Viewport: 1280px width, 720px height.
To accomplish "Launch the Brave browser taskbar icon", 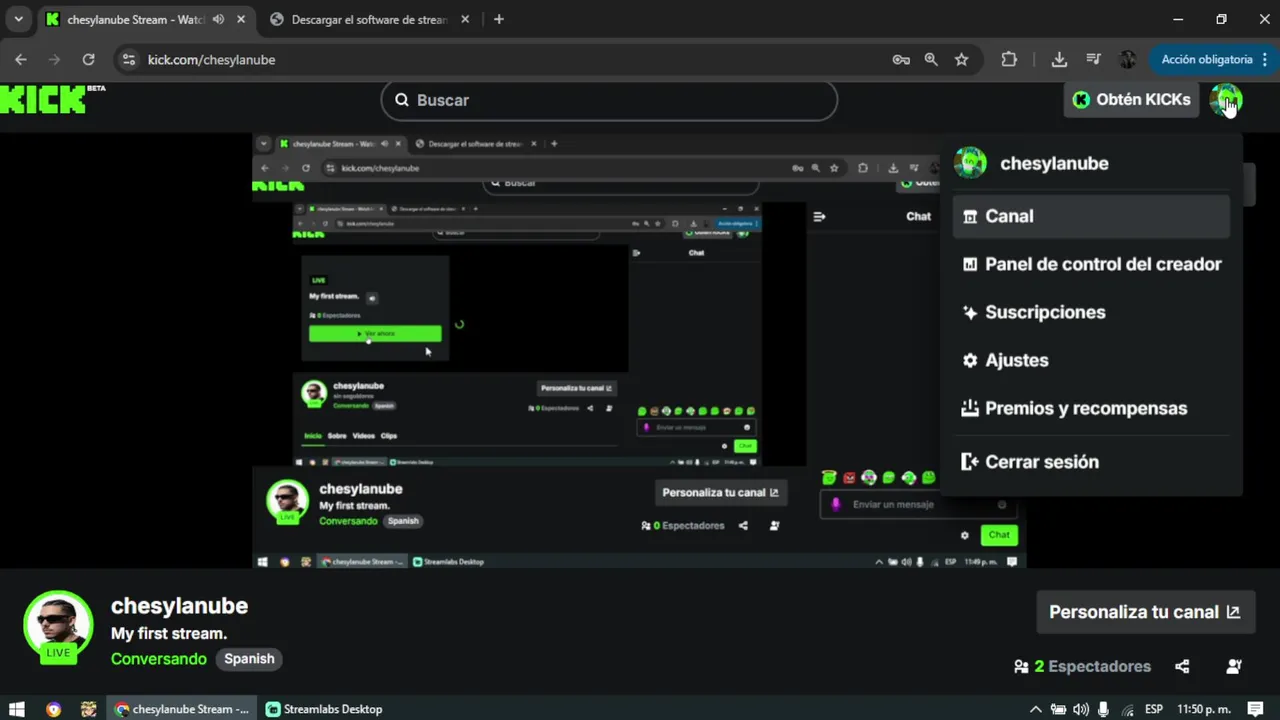I will [53, 709].
